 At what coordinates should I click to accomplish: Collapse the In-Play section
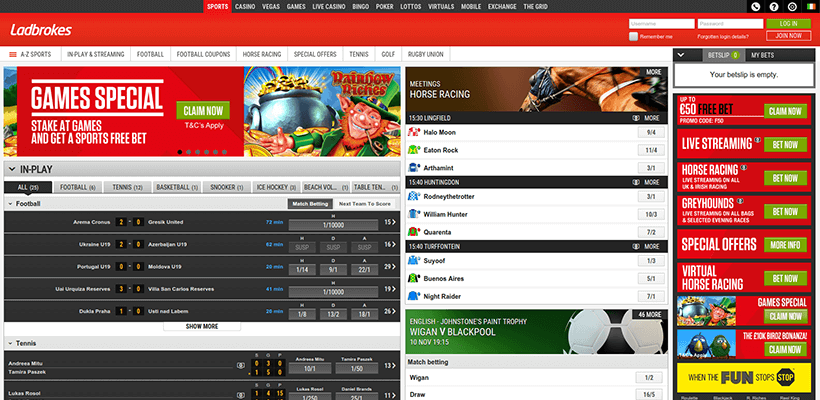11,170
